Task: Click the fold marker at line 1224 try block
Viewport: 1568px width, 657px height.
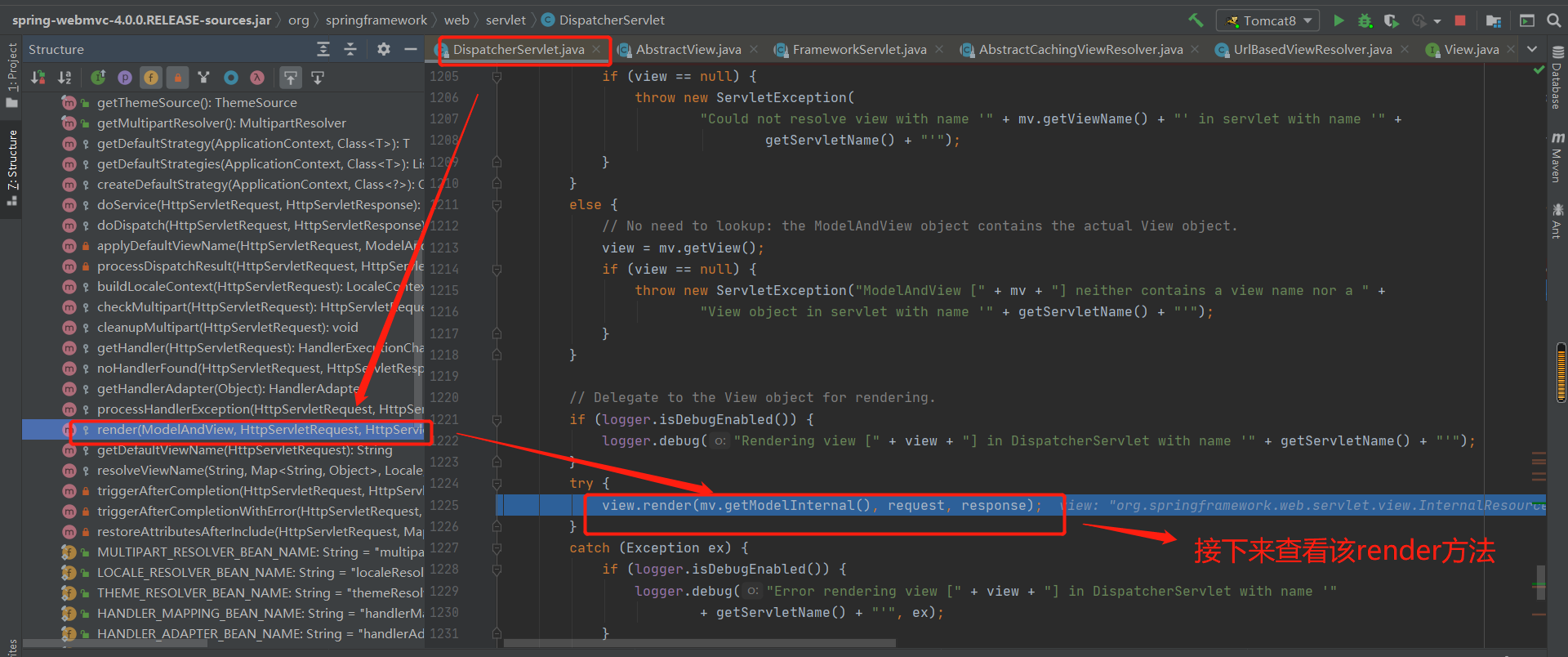Action: click(497, 484)
